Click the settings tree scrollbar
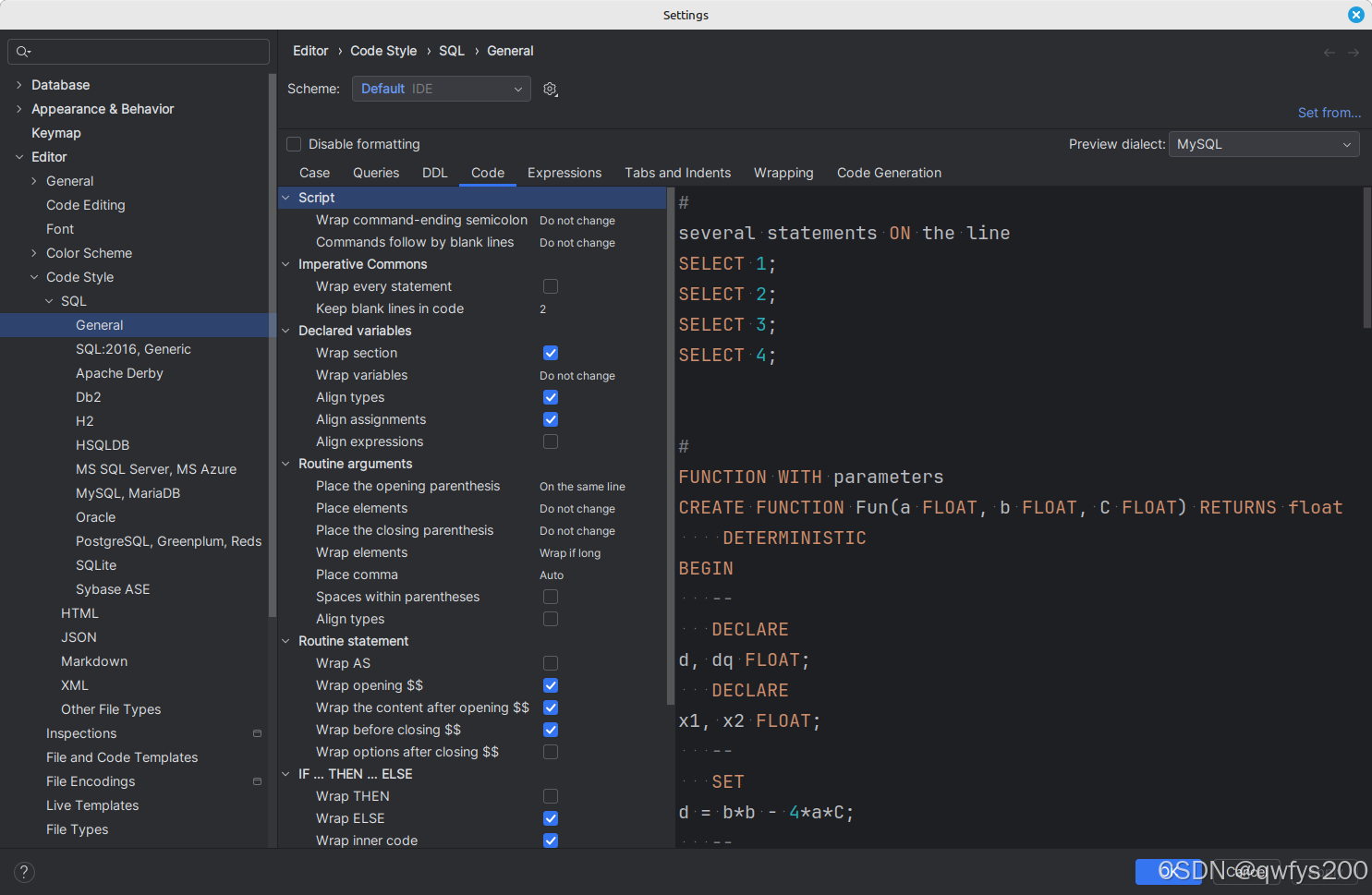1372x895 pixels. click(273, 345)
